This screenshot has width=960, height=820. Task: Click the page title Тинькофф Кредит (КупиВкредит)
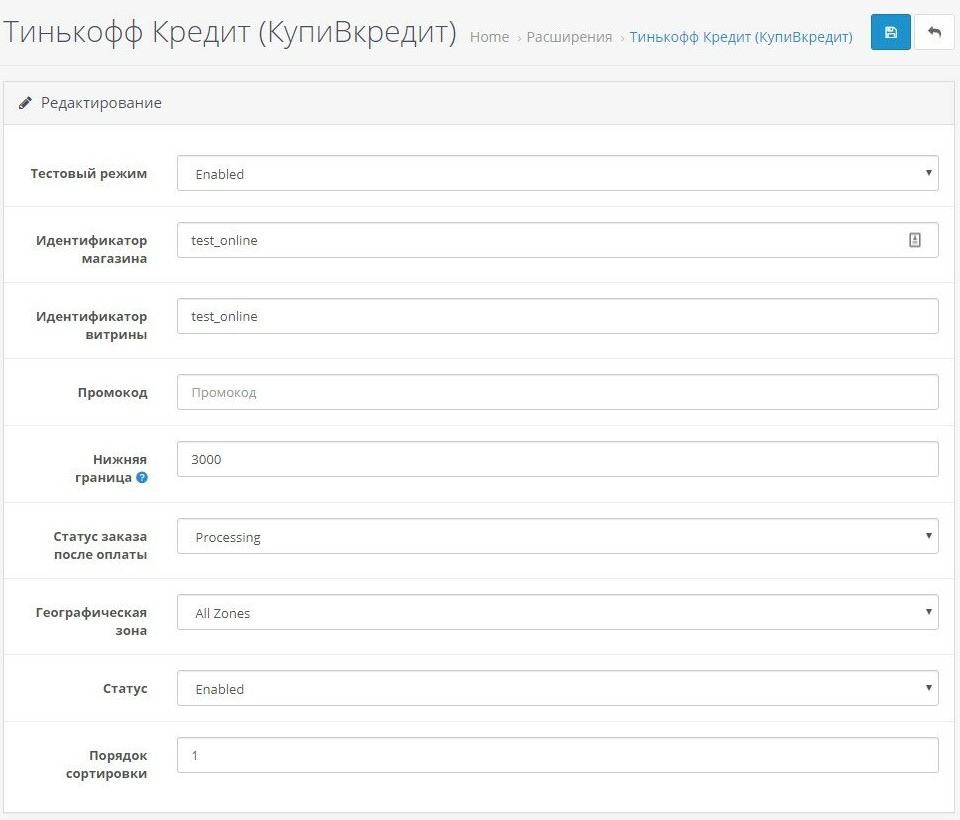tap(230, 32)
